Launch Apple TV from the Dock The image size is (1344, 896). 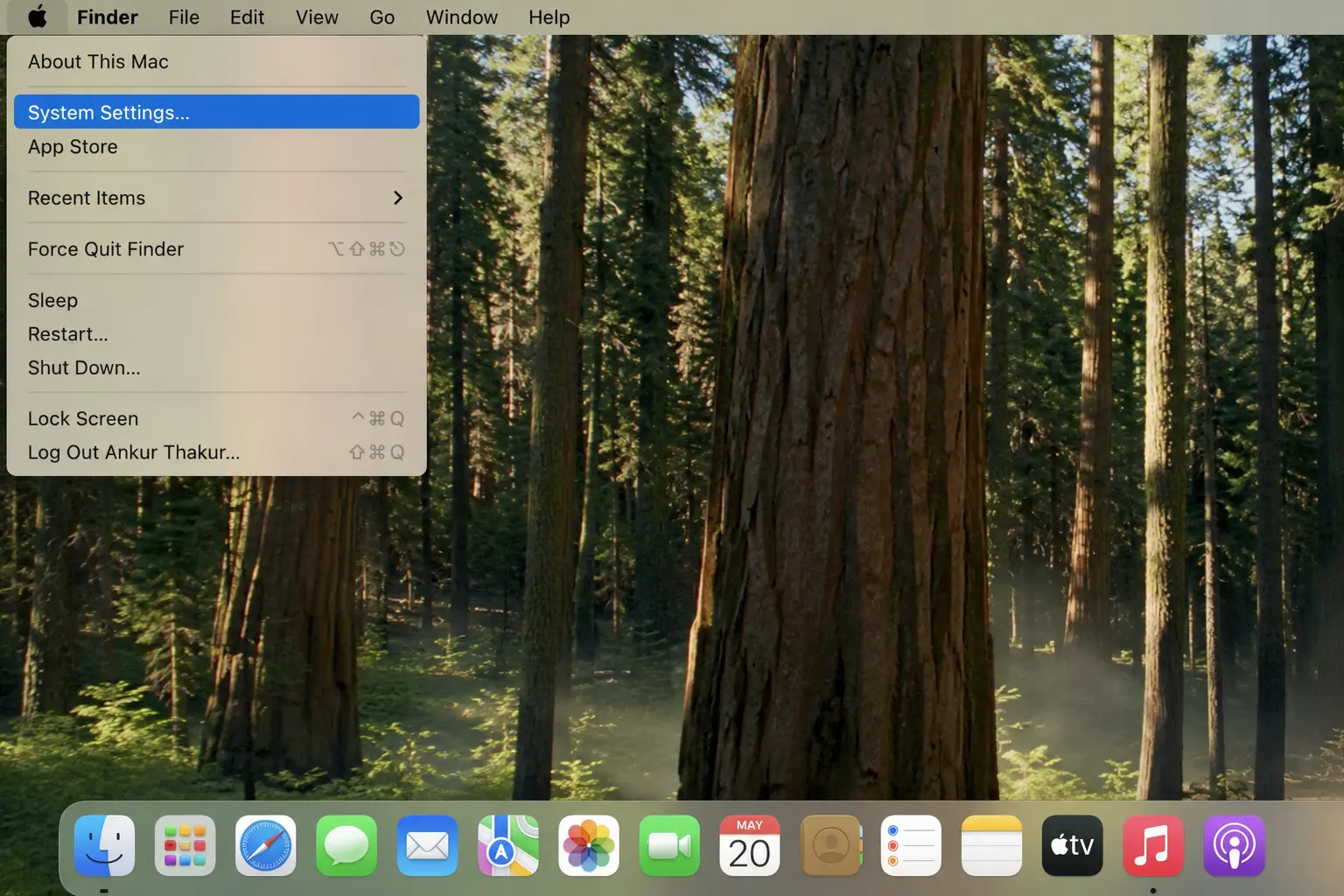(1073, 845)
